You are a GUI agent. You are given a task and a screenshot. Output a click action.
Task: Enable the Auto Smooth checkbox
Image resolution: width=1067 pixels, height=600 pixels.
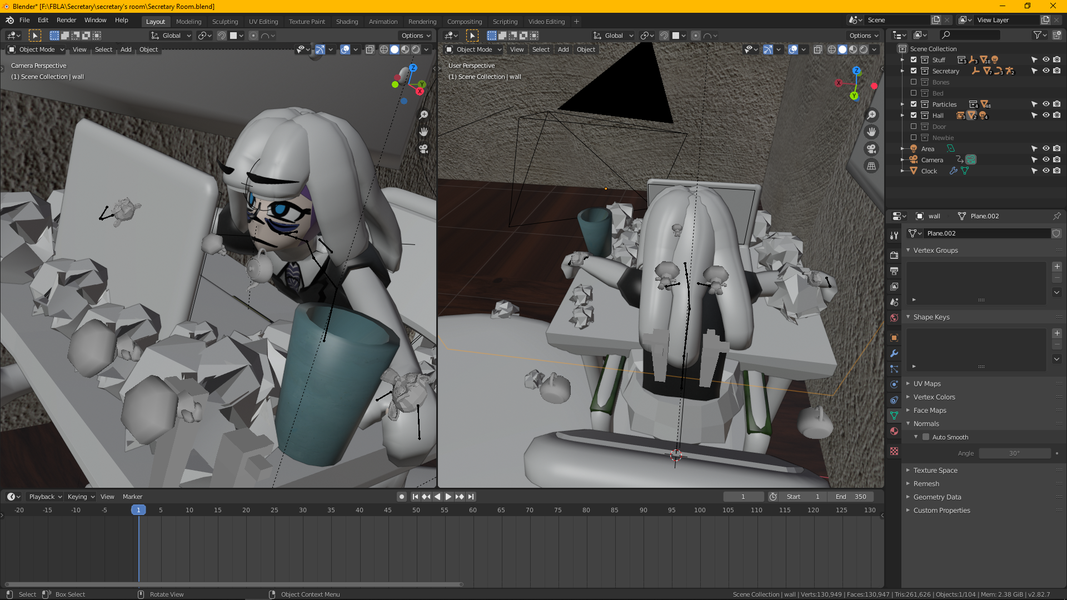[925, 437]
